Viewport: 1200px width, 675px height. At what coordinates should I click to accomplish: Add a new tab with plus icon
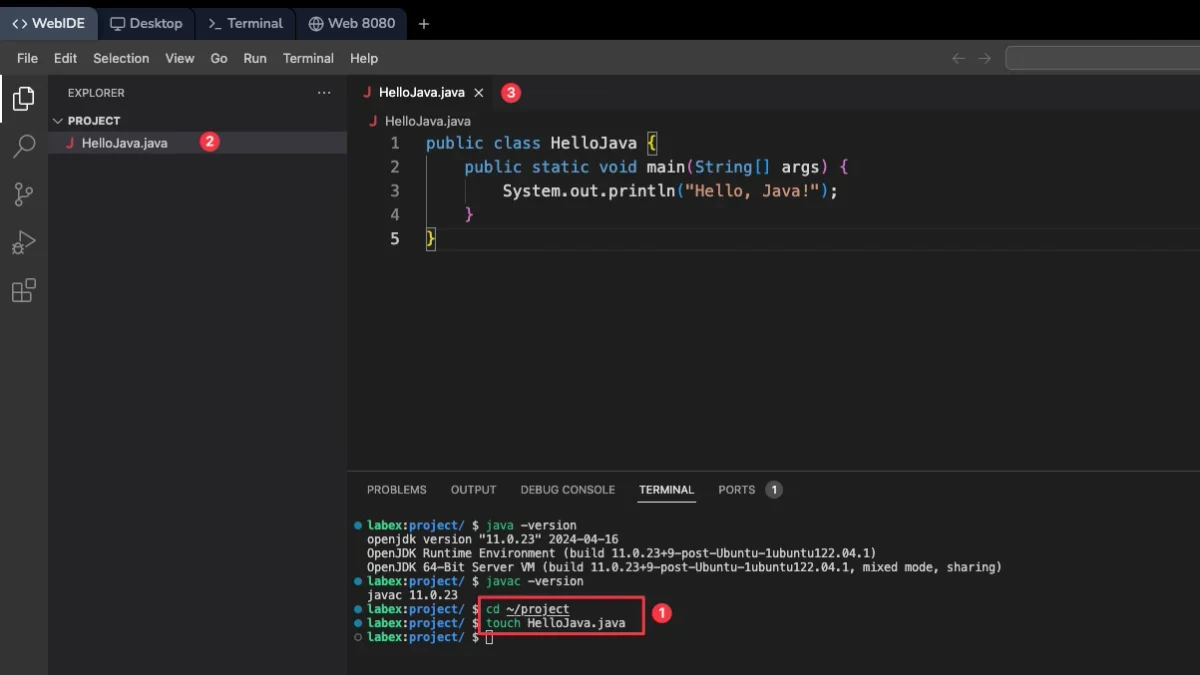click(x=424, y=23)
